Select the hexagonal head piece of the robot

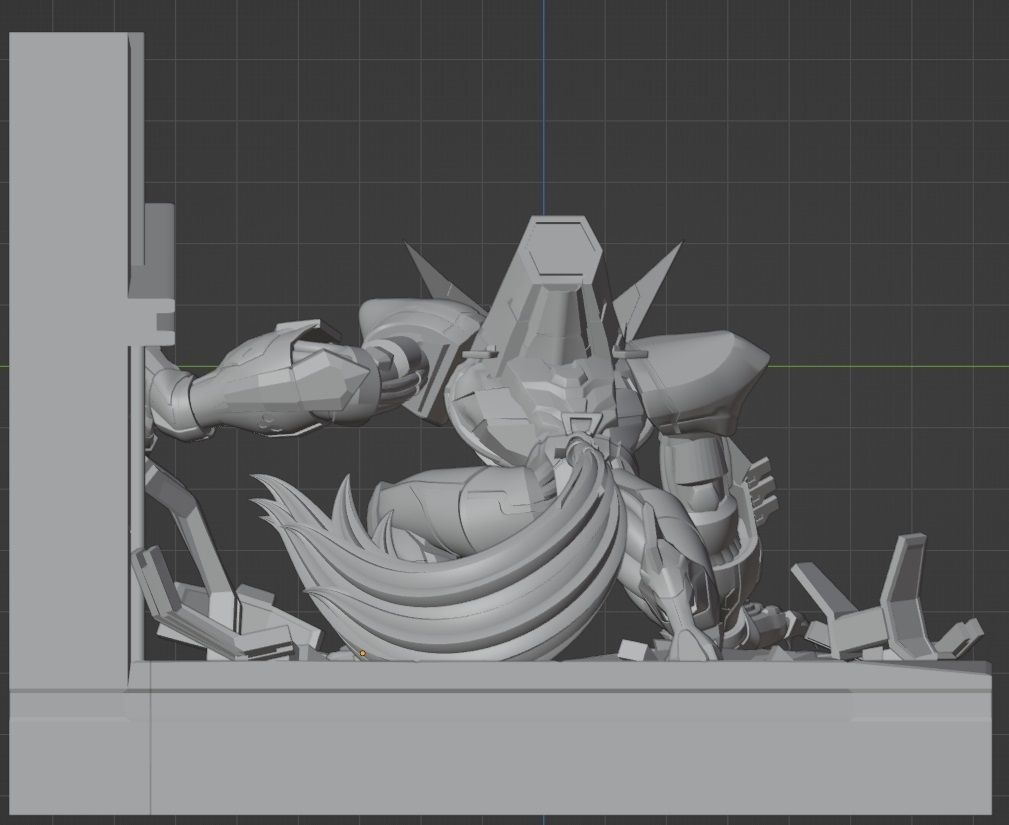click(562, 249)
